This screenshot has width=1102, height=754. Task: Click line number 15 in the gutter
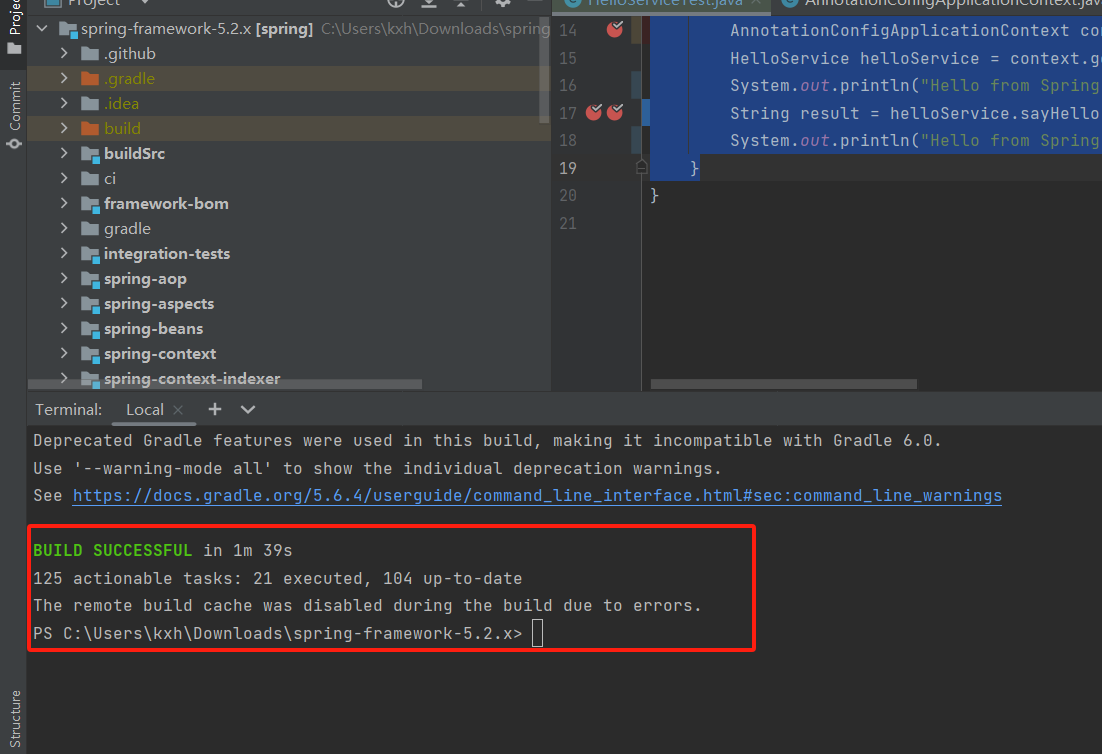[x=568, y=58]
